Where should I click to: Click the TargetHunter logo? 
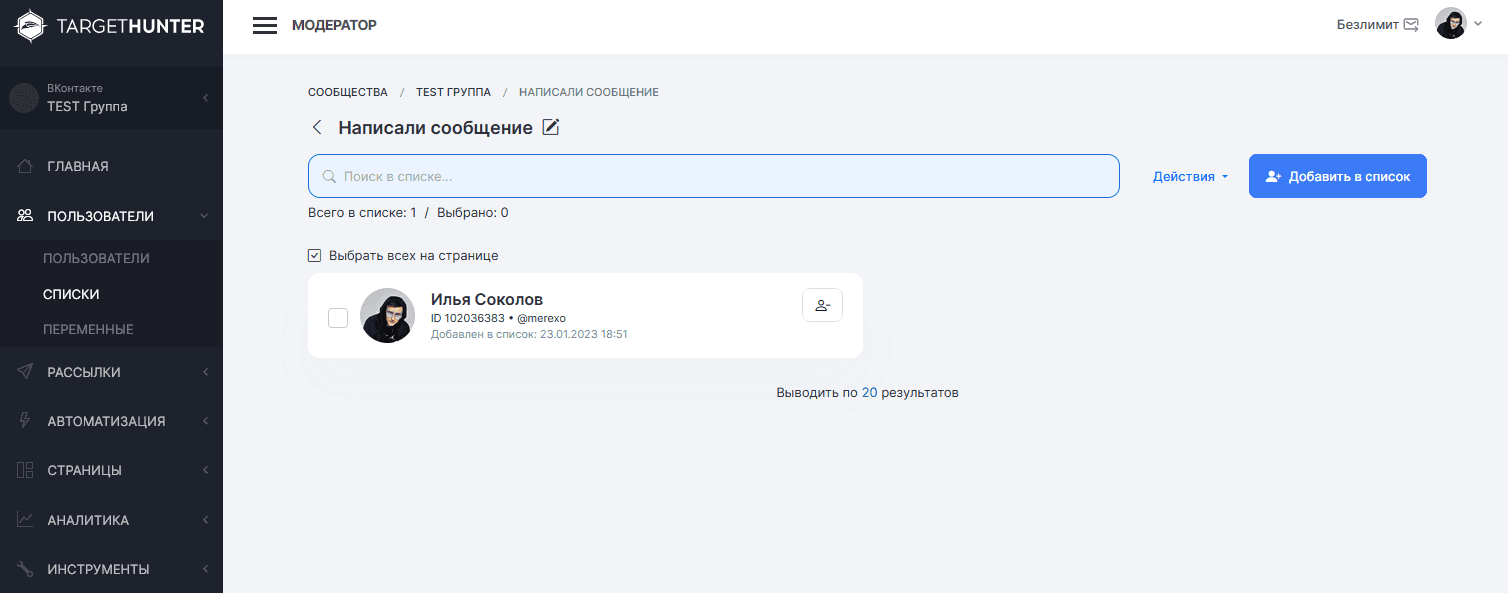tap(111, 26)
